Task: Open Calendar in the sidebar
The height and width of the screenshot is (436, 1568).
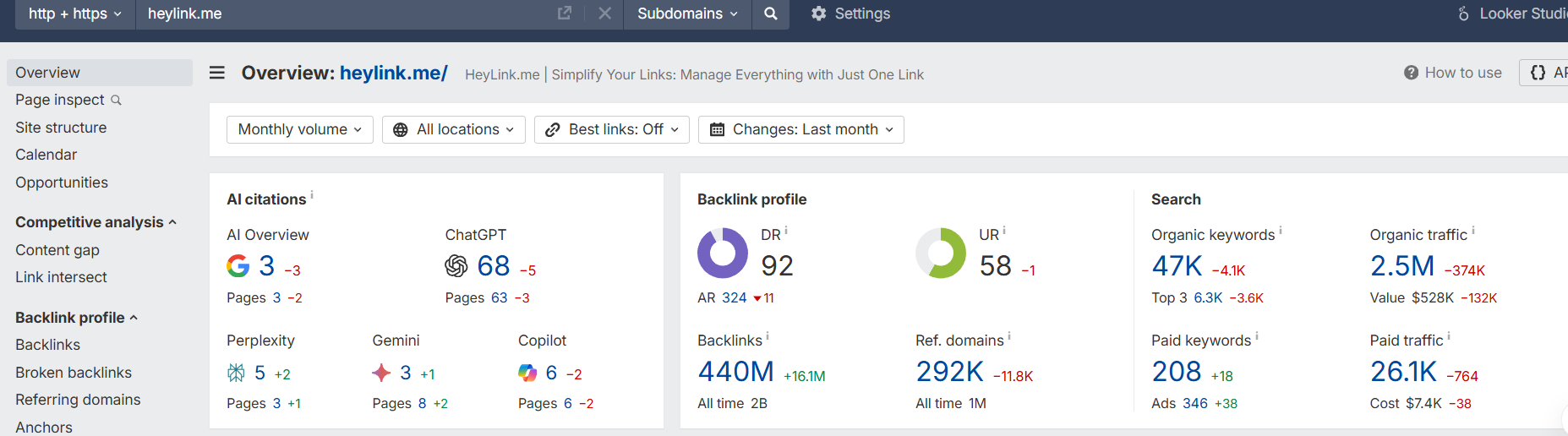Action: coord(46,155)
